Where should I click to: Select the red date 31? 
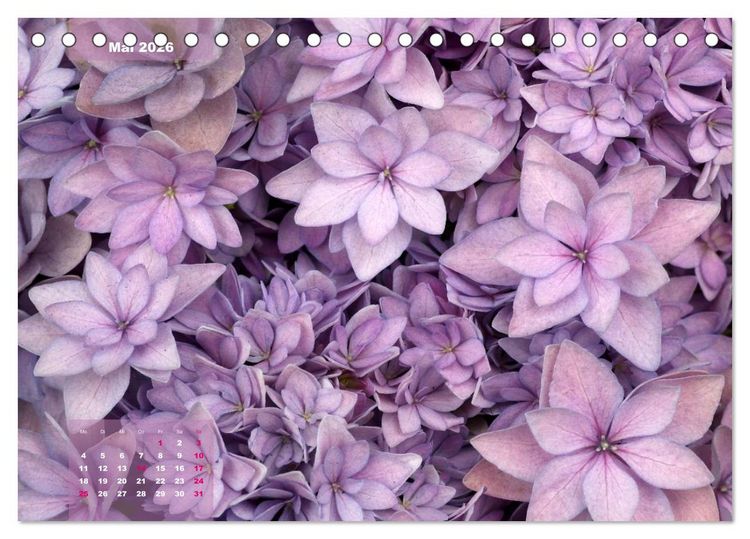coord(199,494)
